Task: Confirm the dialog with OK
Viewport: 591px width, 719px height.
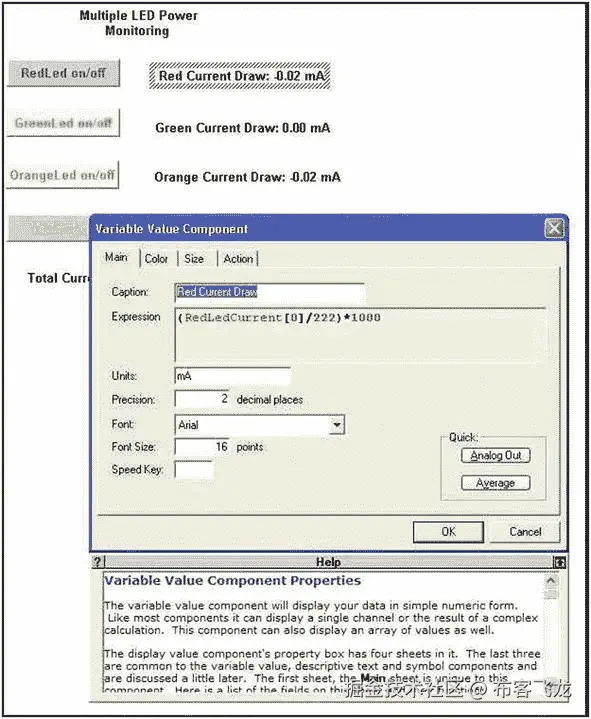Action: point(448,532)
